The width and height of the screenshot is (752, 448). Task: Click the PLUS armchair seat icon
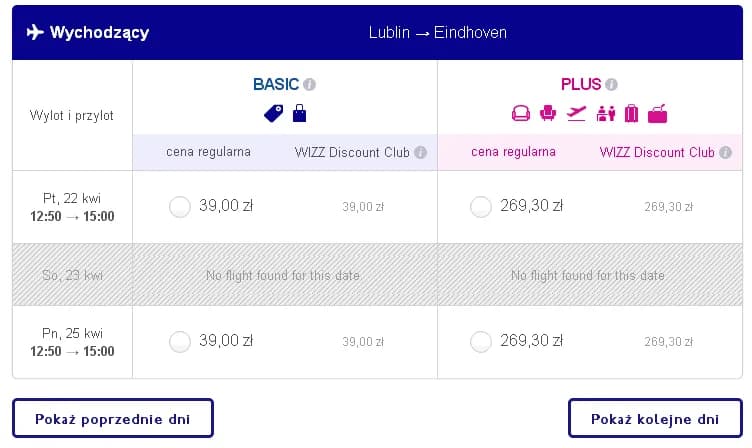(548, 114)
